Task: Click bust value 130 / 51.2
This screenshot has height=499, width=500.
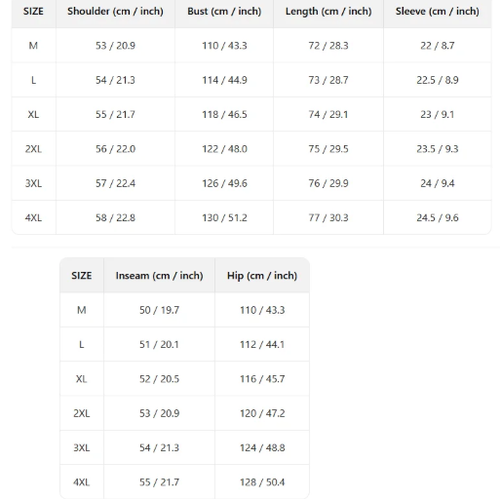Action: click(x=224, y=218)
